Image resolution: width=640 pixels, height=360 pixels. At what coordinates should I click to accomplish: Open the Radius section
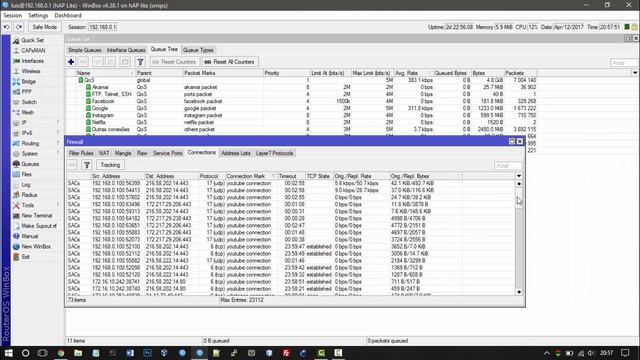pyautogui.click(x=29, y=195)
